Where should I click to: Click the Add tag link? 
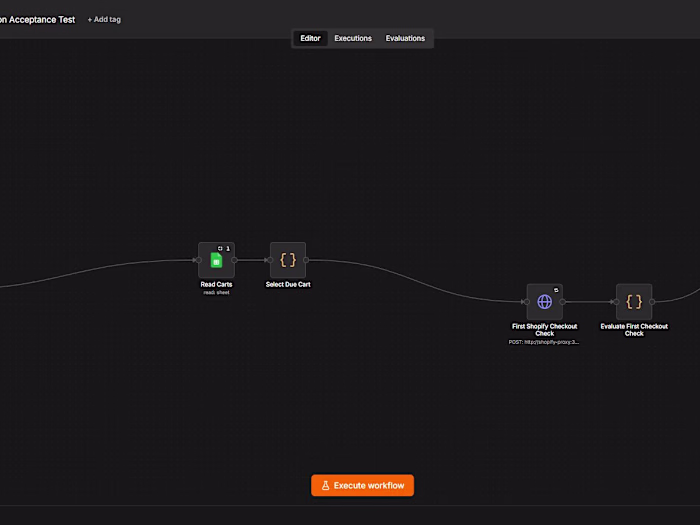104,20
